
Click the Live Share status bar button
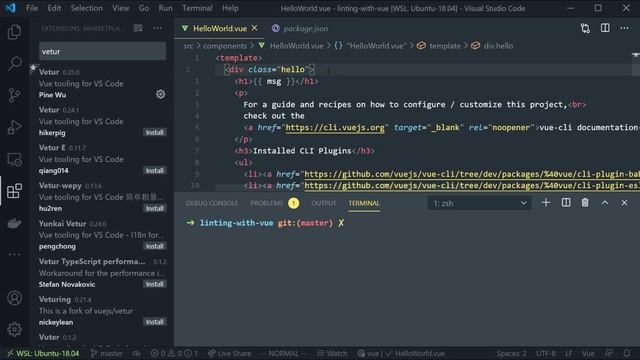pyautogui.click(x=230, y=353)
